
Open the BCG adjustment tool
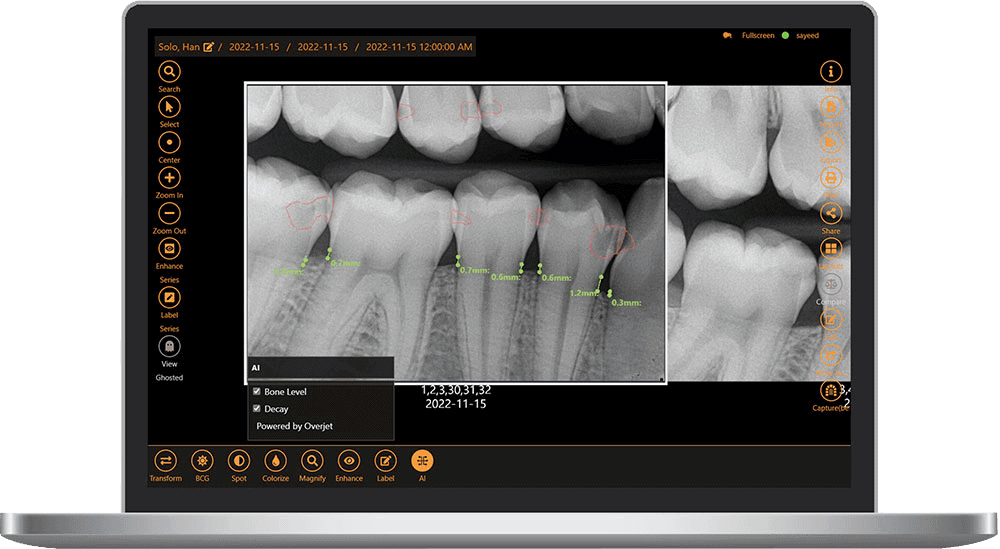click(202, 460)
